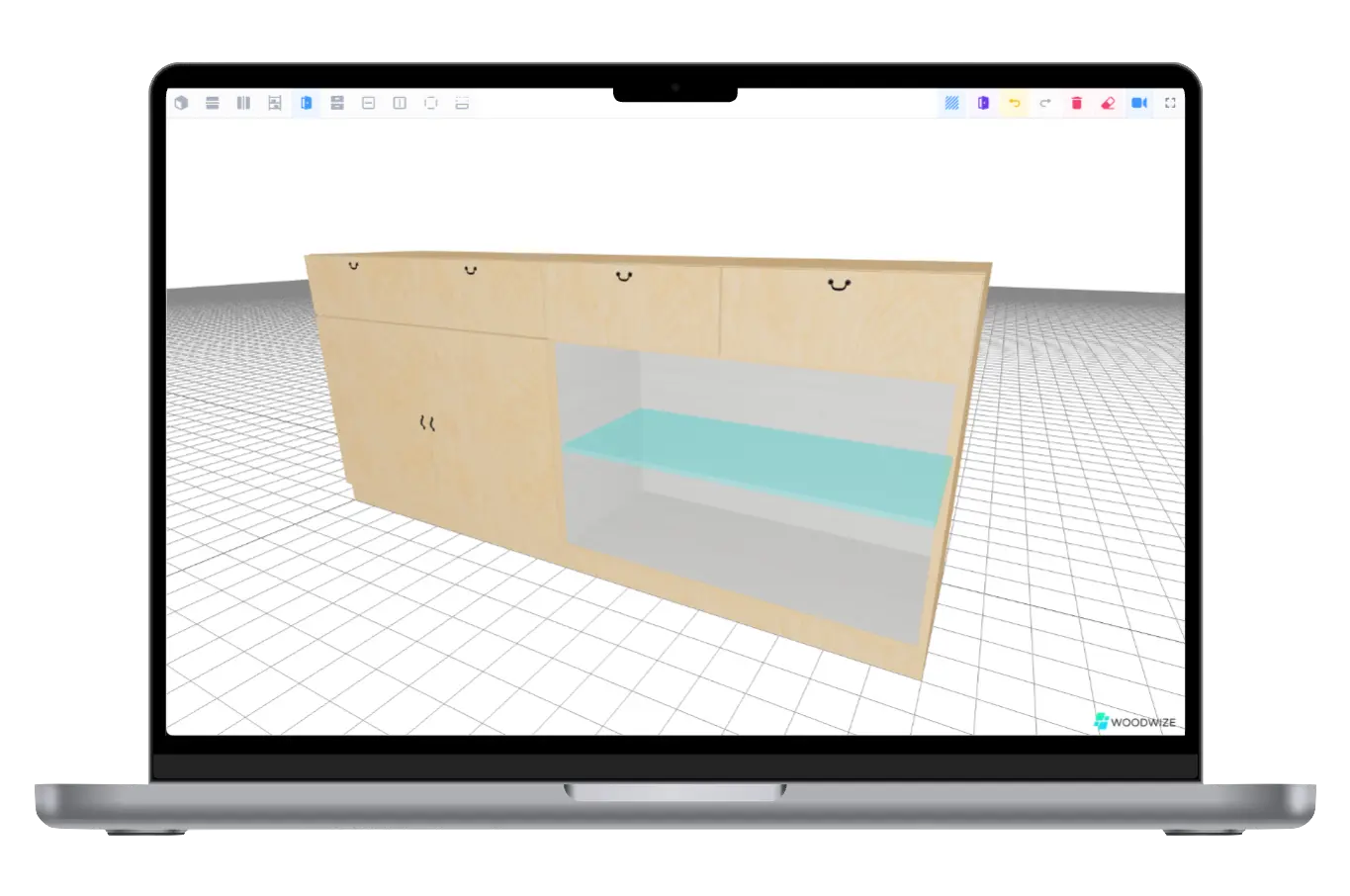
Task: Select the vertical panel divider tool
Action: (x=399, y=103)
